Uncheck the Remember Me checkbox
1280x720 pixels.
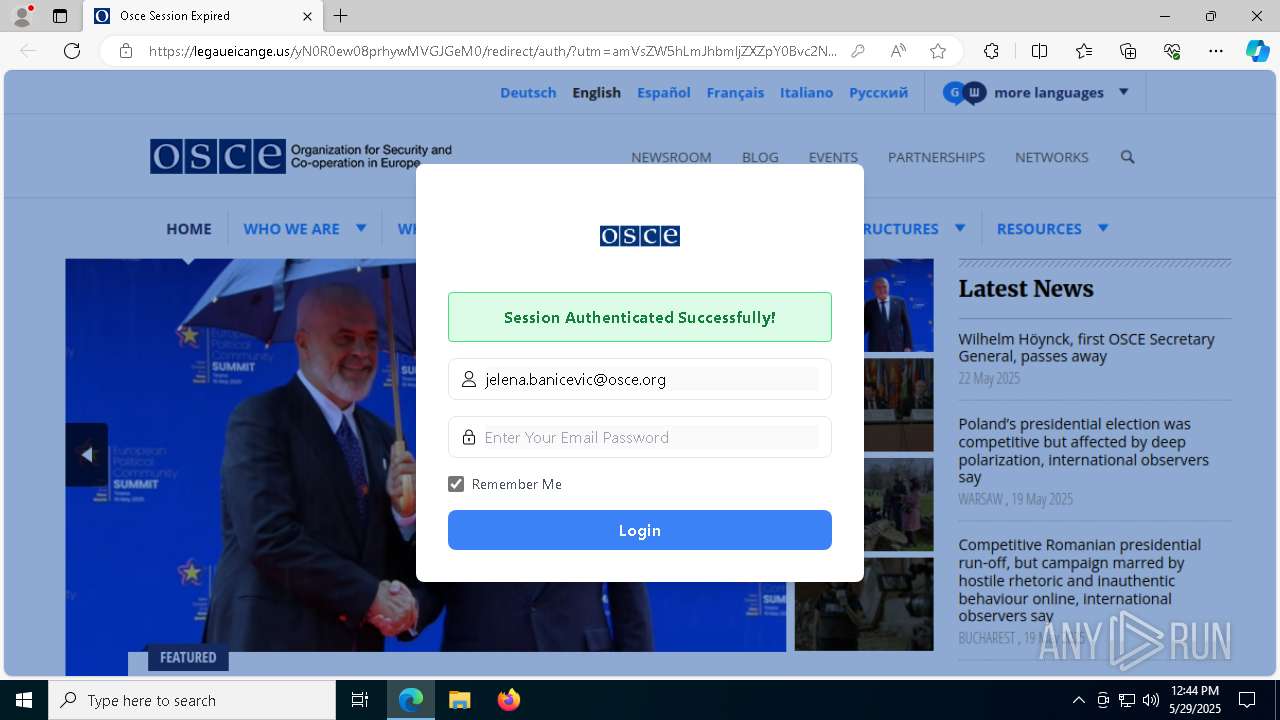456,484
